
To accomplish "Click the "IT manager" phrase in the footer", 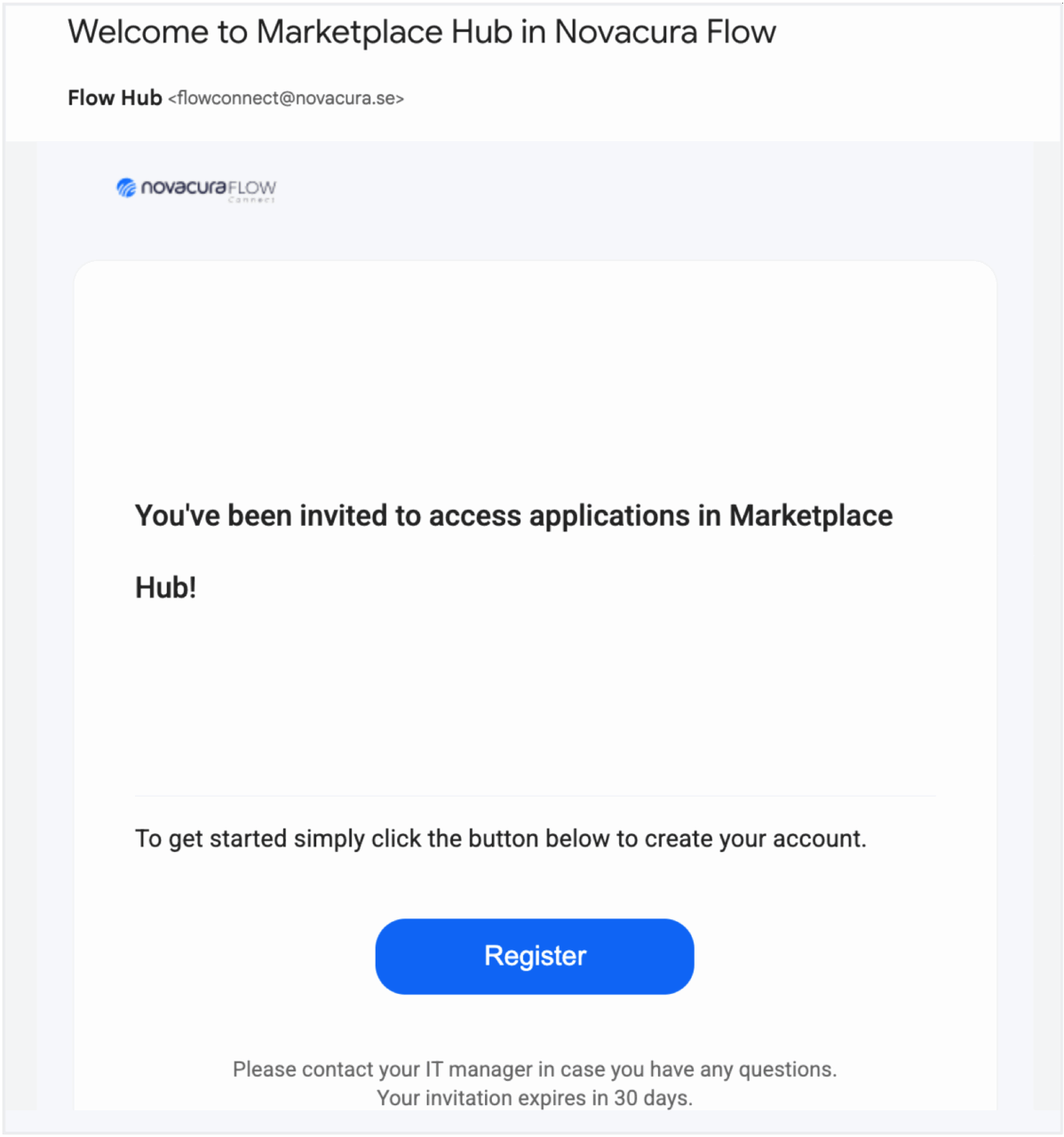I will pyautogui.click(x=479, y=1069).
